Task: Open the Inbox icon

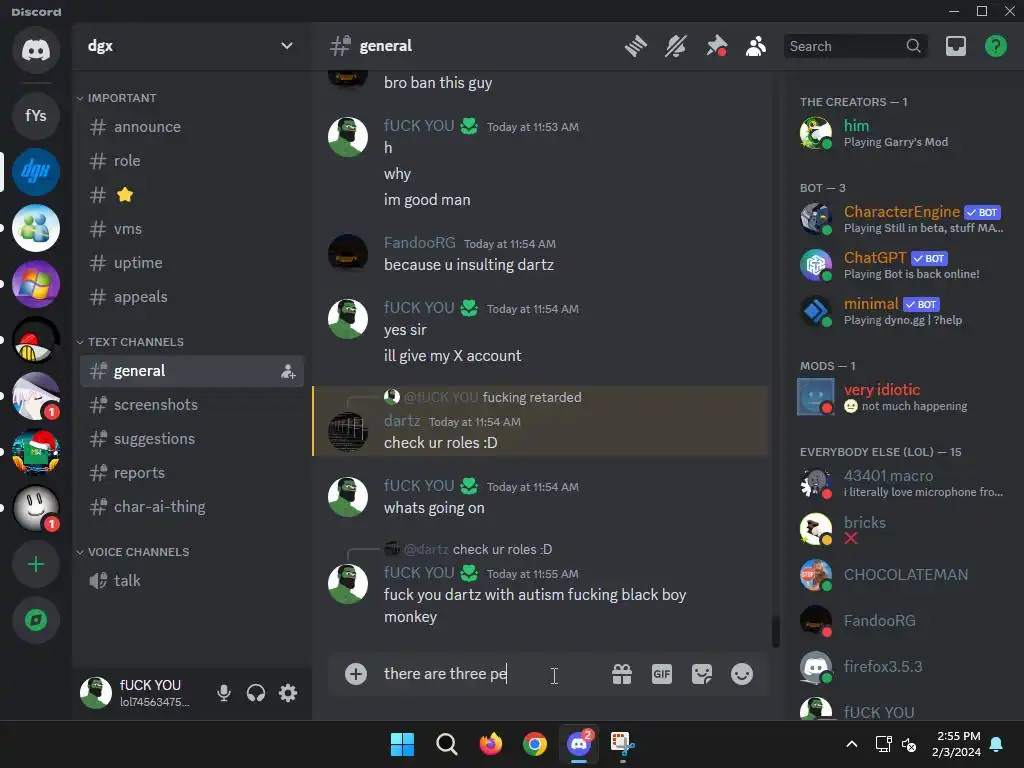Action: tap(956, 46)
